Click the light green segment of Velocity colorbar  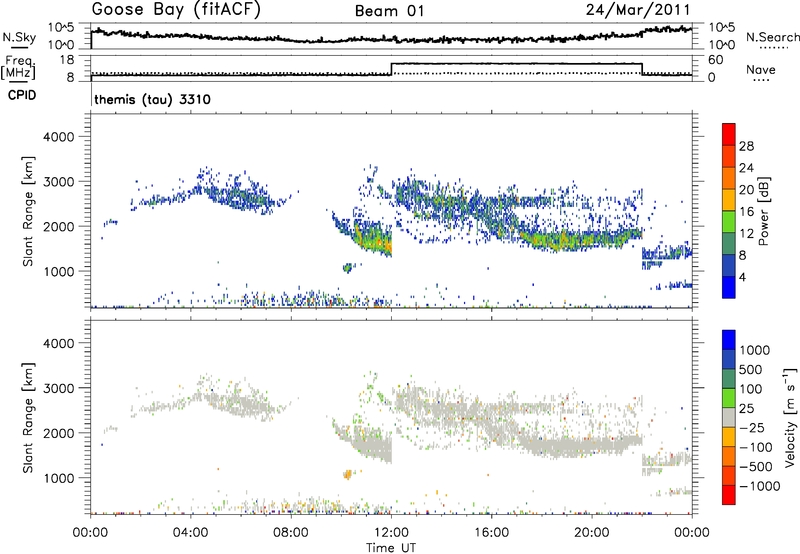tap(729, 398)
